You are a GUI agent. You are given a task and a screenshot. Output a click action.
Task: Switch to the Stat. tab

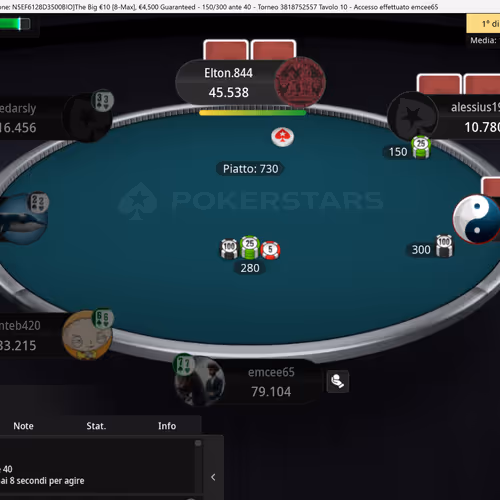click(96, 426)
